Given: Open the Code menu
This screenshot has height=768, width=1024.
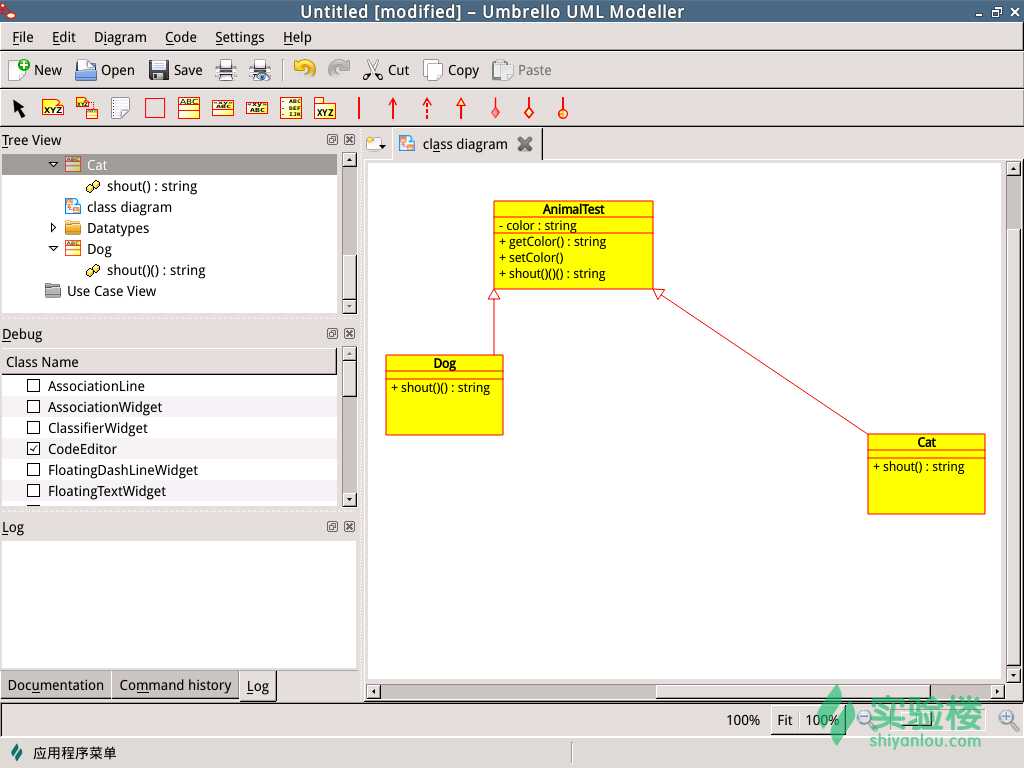Looking at the screenshot, I should click(180, 37).
